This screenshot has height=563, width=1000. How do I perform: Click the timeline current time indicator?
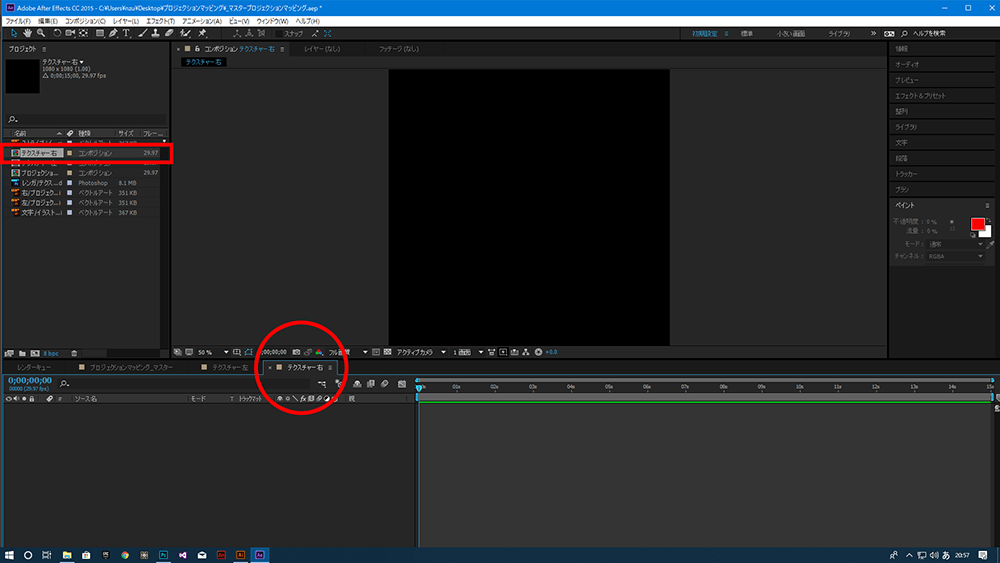(x=419, y=387)
